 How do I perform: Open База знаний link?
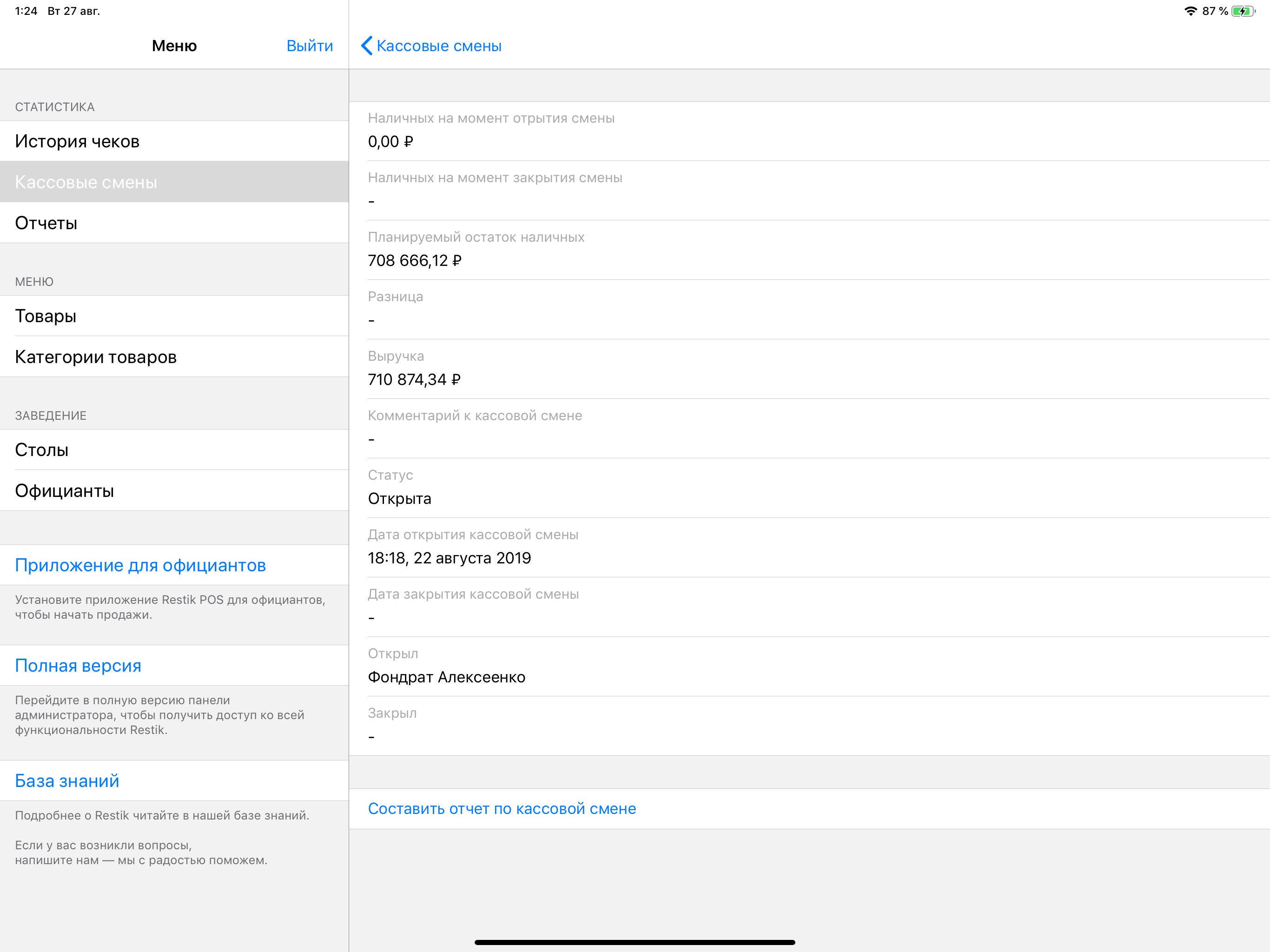[x=67, y=781]
